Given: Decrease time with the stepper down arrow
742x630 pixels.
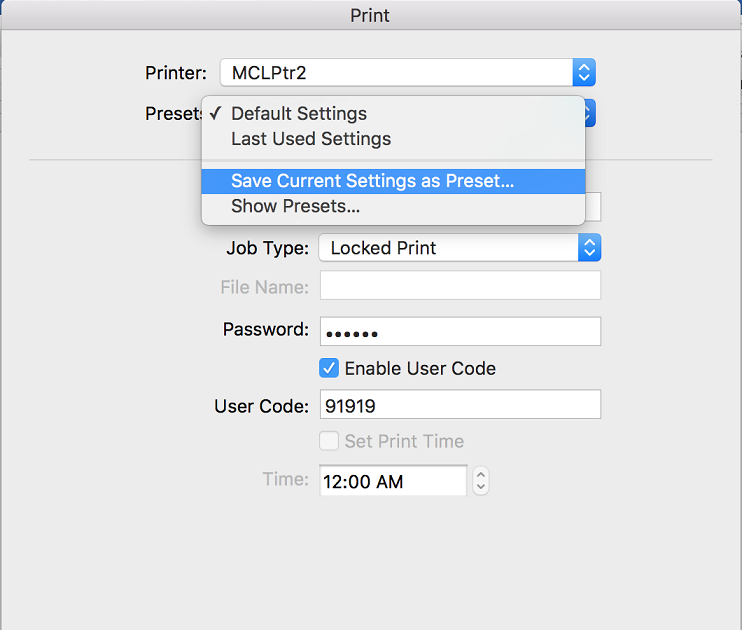Looking at the screenshot, I should click(x=481, y=487).
